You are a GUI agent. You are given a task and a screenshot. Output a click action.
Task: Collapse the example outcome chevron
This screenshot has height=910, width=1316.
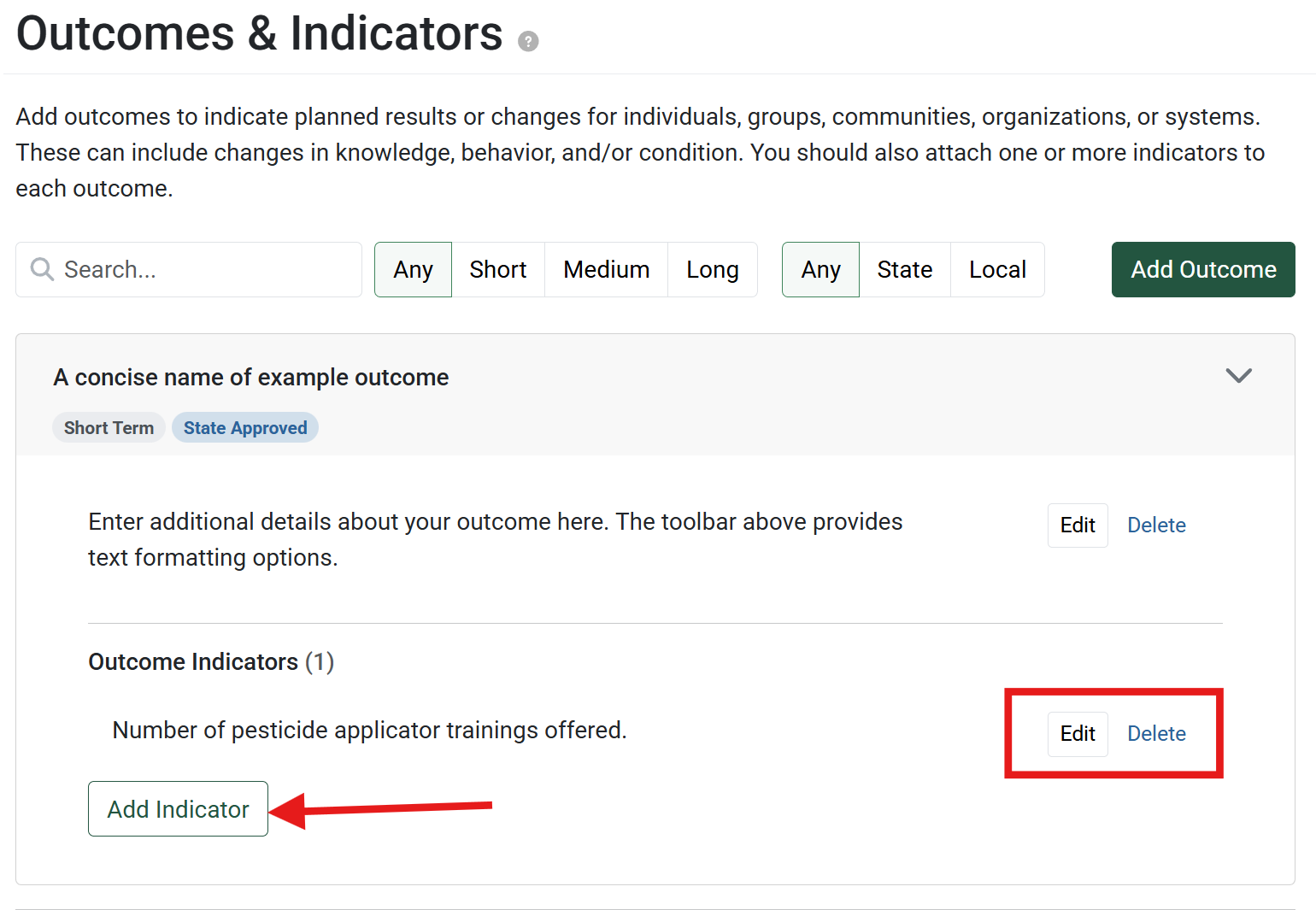pyautogui.click(x=1238, y=376)
